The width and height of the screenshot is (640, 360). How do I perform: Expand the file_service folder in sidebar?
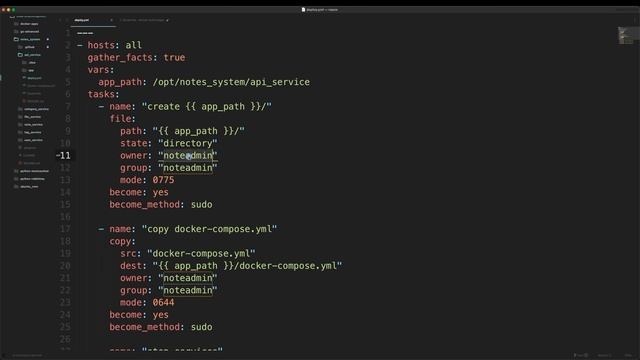tap(32, 117)
